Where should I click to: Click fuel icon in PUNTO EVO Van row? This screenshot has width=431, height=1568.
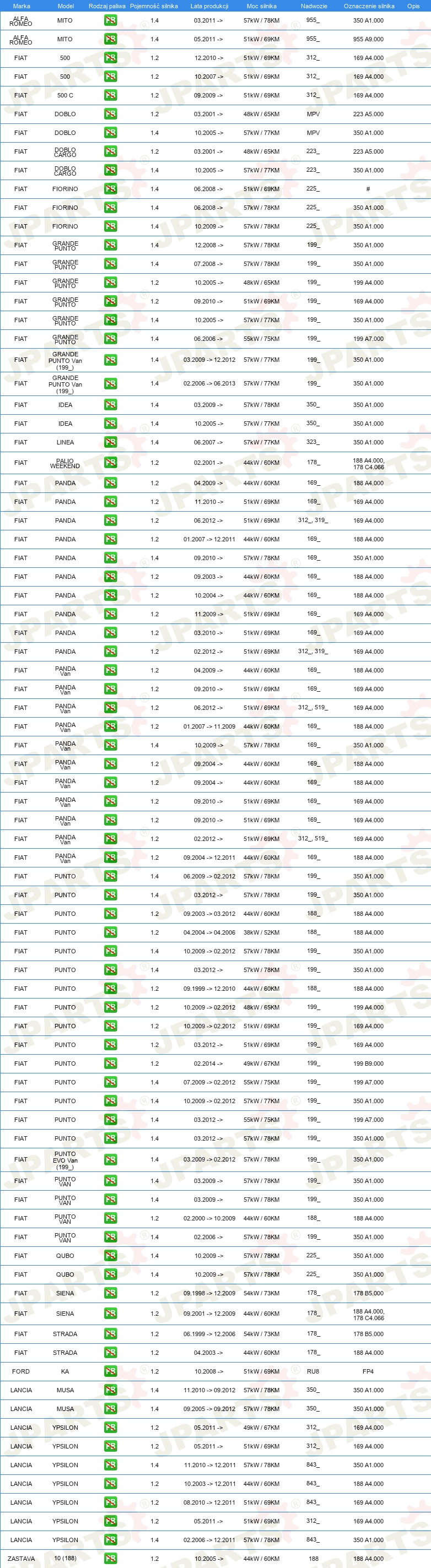pyautogui.click(x=110, y=1159)
